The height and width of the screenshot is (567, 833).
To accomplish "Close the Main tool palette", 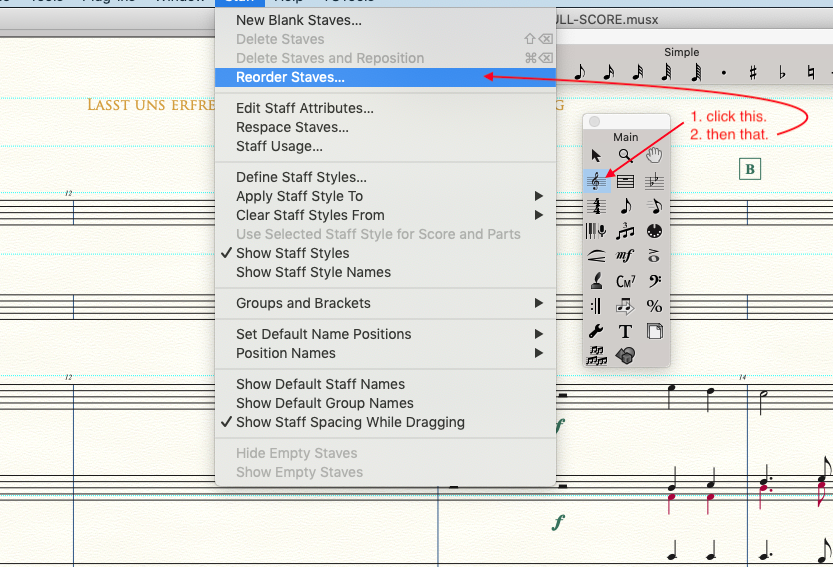I will 594,122.
